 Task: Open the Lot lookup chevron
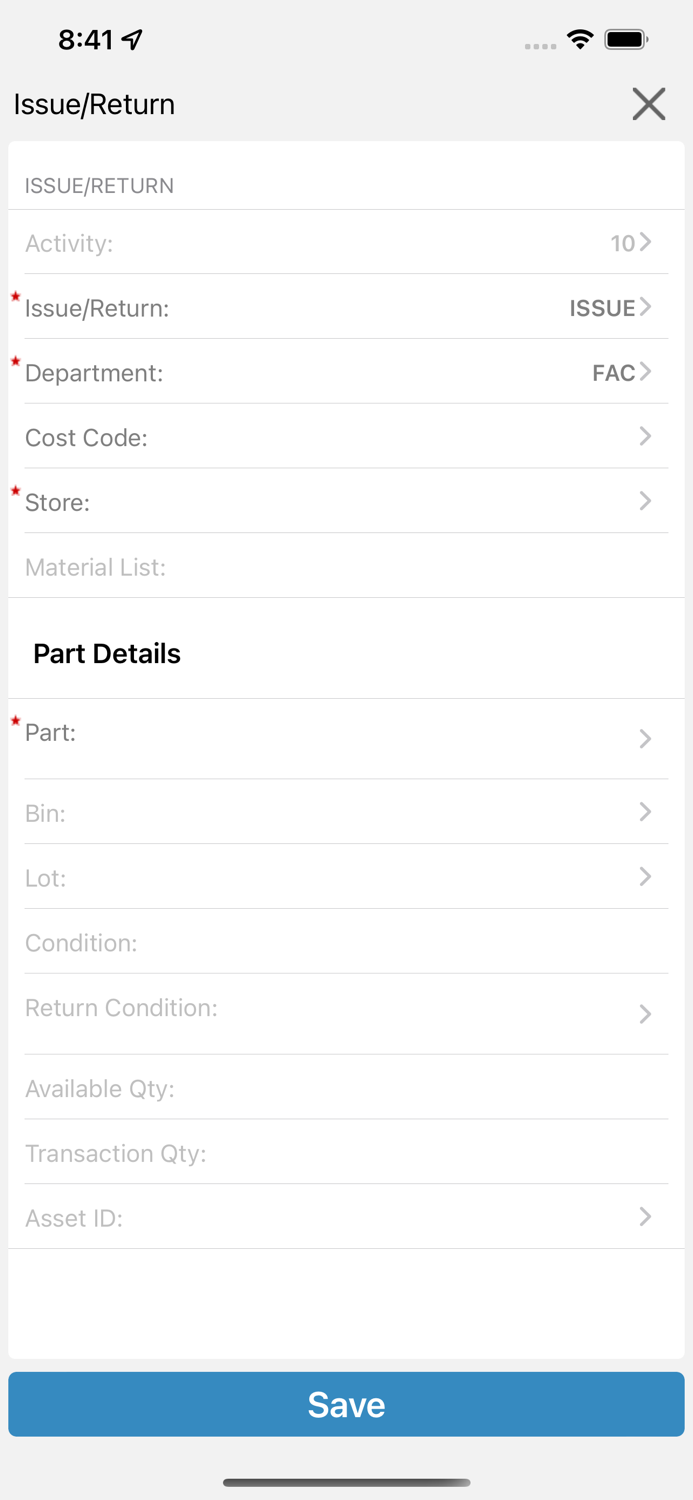[x=646, y=877]
